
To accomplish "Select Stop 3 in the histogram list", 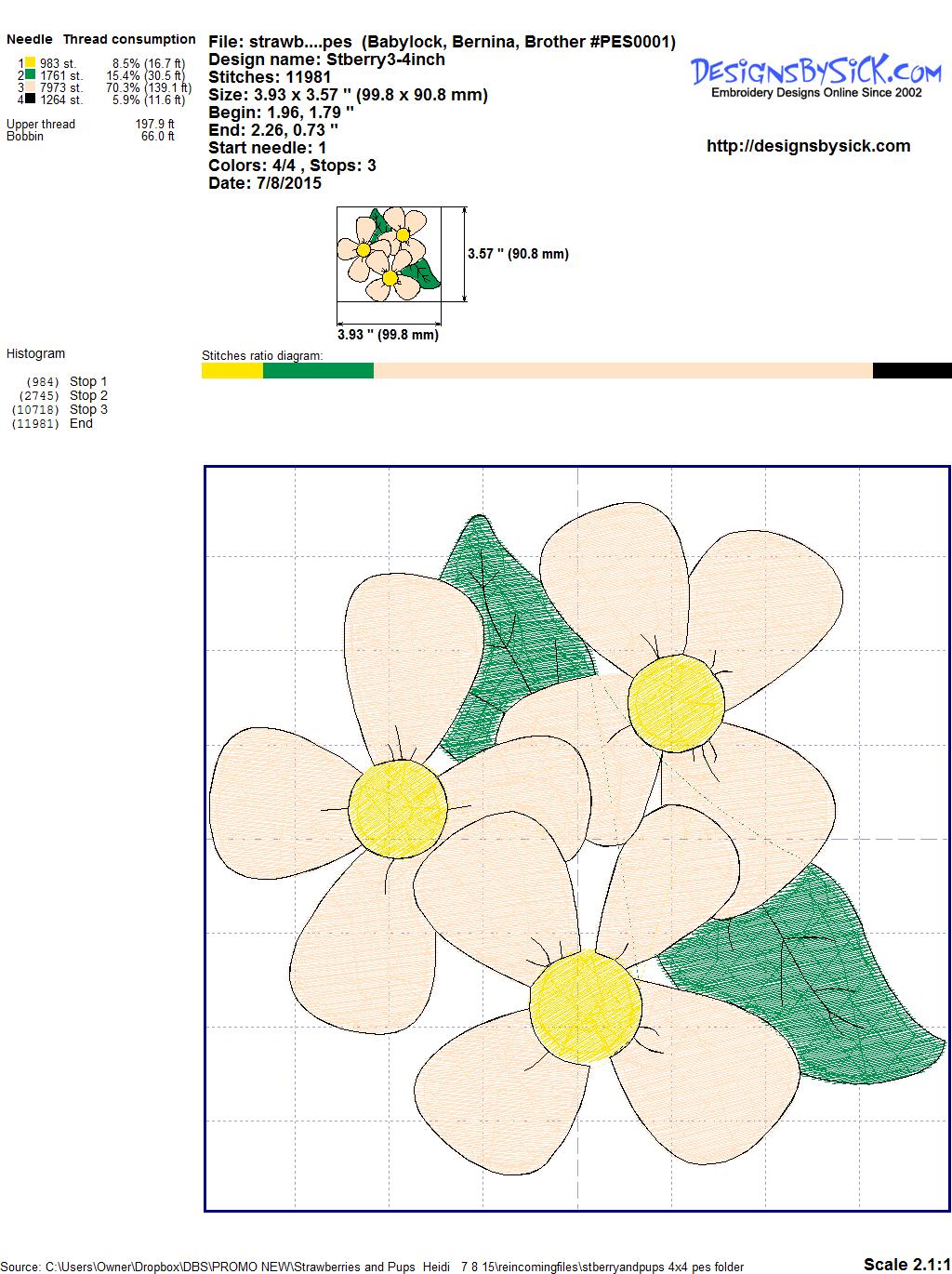I will coord(88,409).
